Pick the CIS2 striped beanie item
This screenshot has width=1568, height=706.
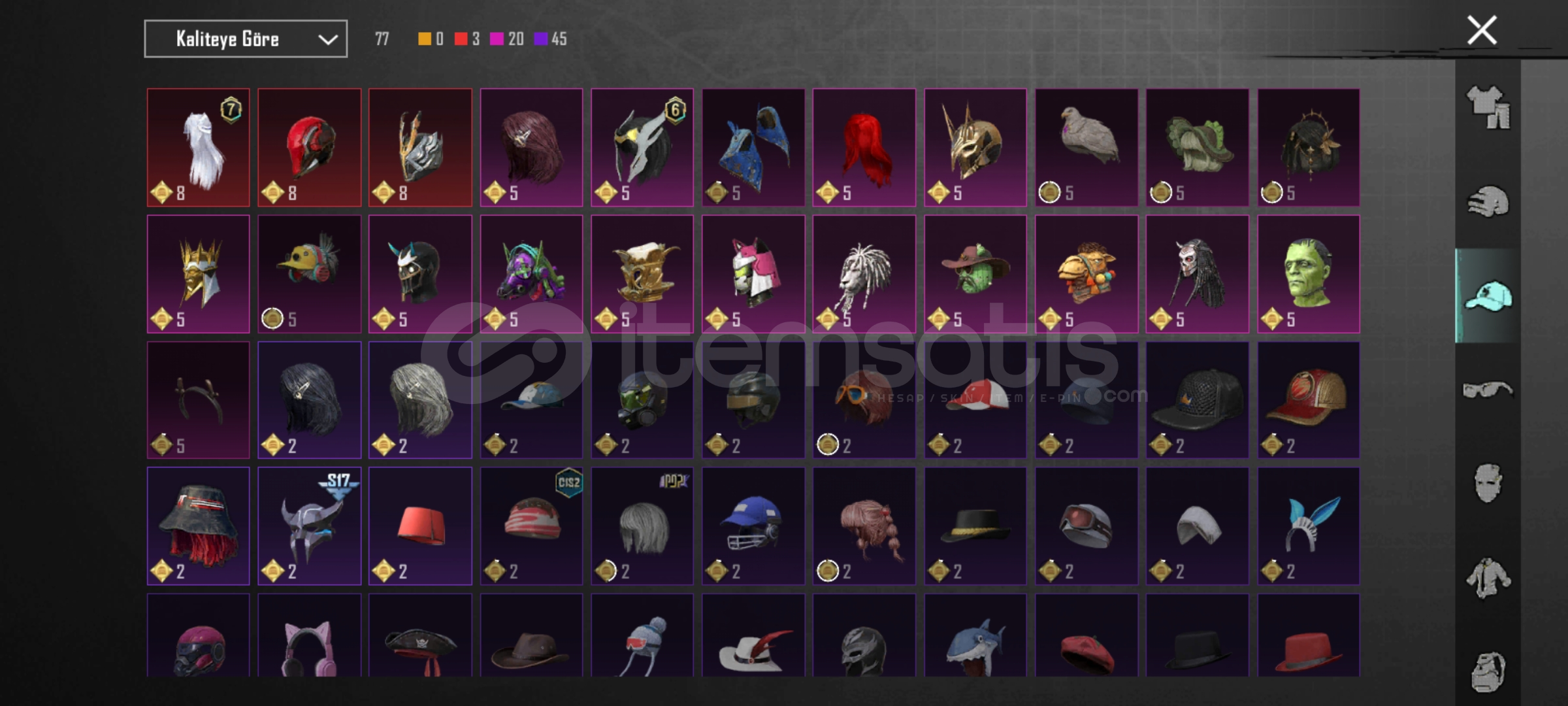(x=531, y=526)
